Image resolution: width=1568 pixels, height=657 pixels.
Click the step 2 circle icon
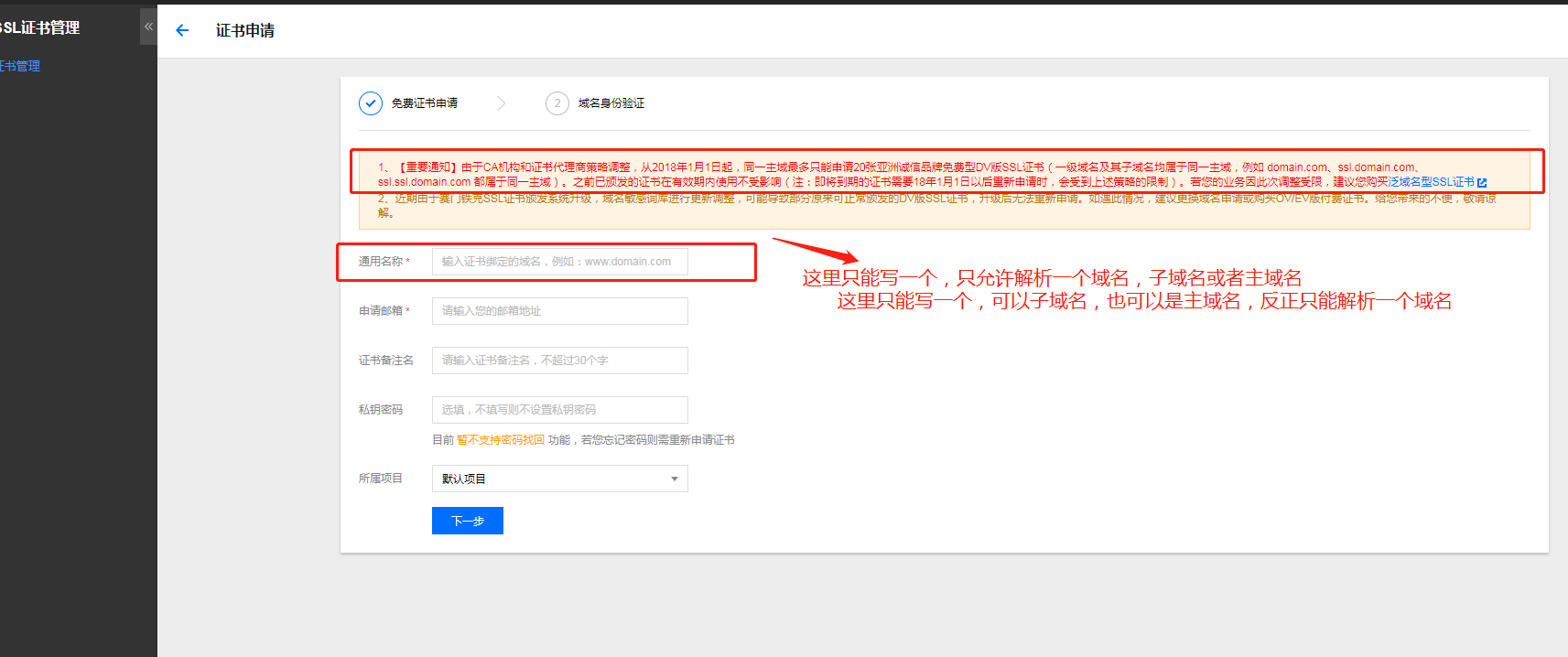pyautogui.click(x=557, y=103)
